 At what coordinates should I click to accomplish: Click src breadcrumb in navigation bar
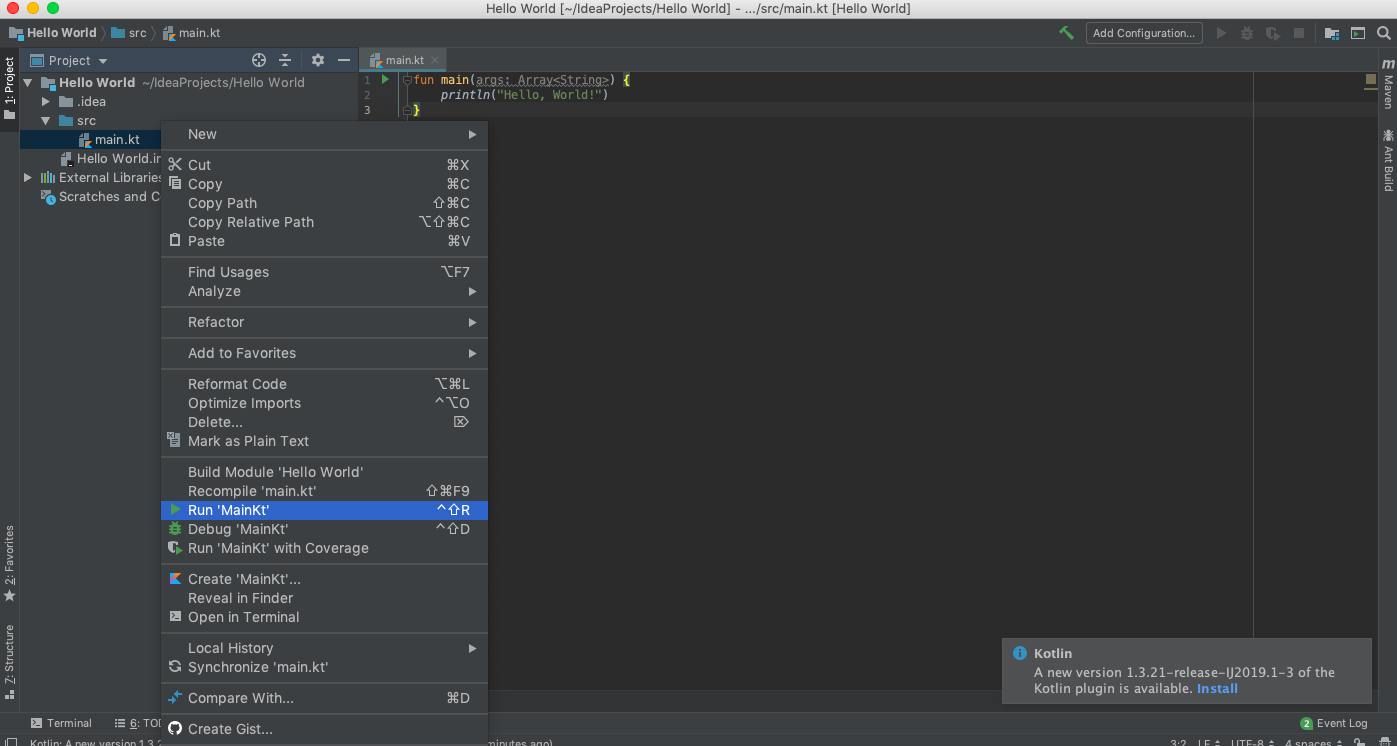pos(129,33)
